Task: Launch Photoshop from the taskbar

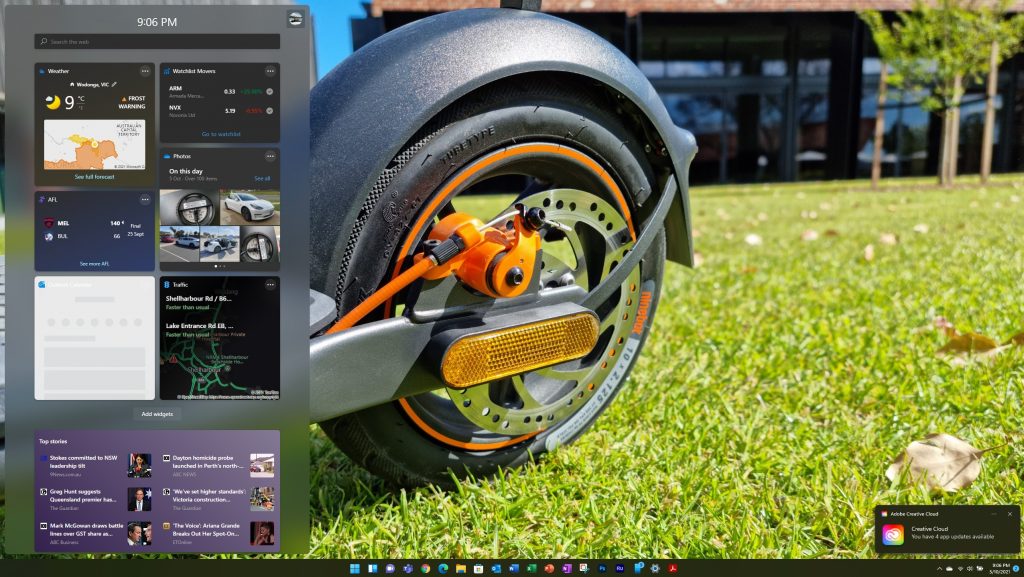Action: point(601,569)
